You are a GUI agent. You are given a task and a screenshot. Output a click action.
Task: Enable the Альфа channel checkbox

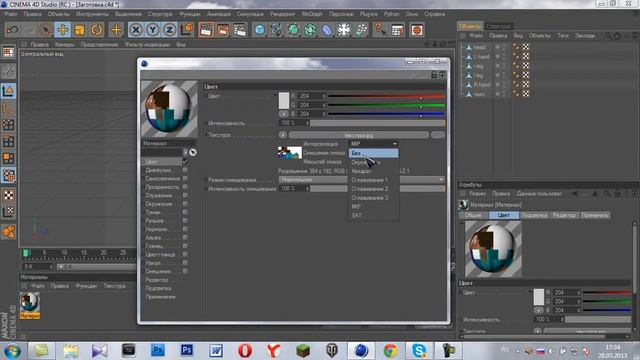[x=185, y=238]
